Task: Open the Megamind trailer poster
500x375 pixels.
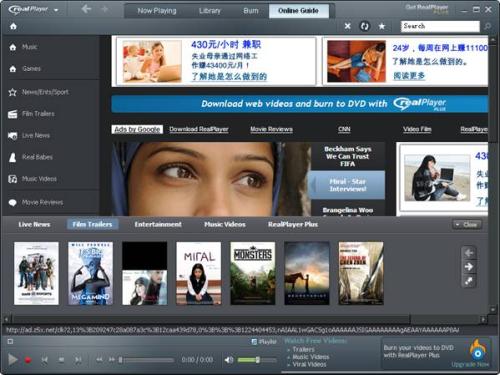Action: coord(90,273)
